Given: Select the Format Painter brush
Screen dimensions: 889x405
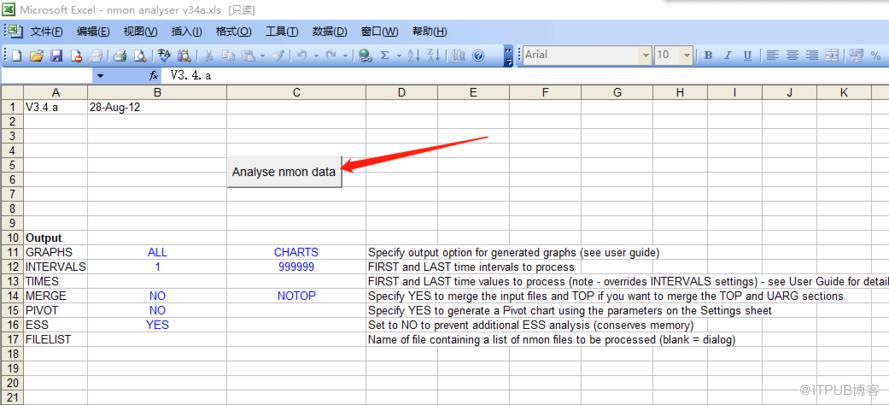Looking at the screenshot, I should click(x=279, y=56).
